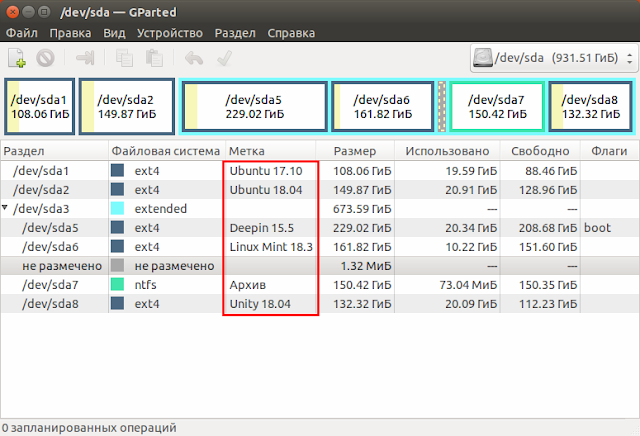Select the /dev/sda2 block in disk map
This screenshot has width=640, height=436.
pyautogui.click(x=127, y=107)
